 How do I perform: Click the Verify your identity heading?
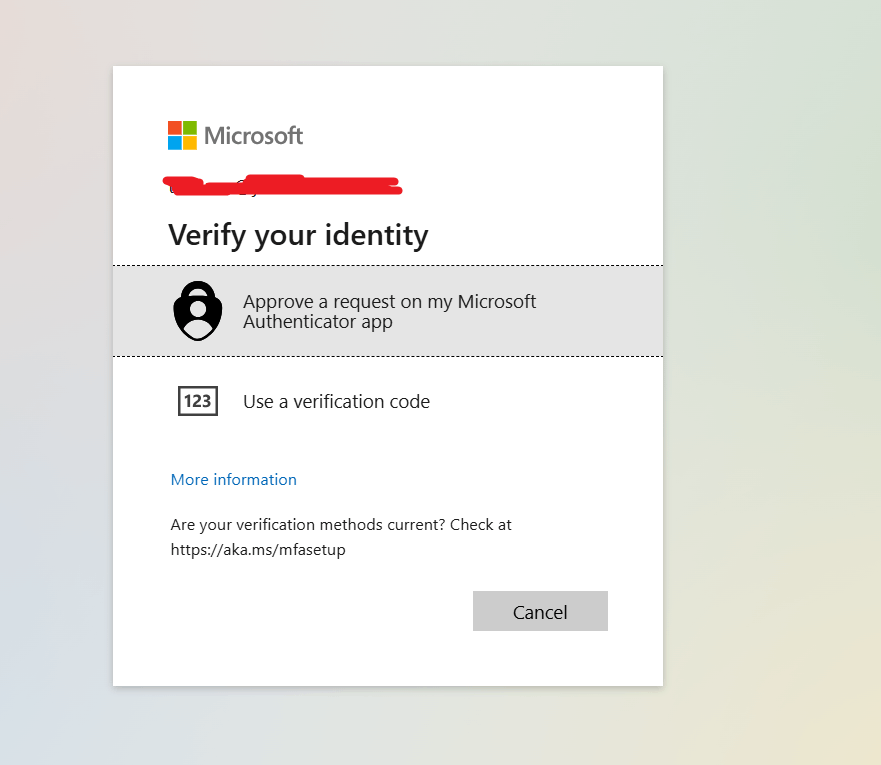(x=298, y=235)
